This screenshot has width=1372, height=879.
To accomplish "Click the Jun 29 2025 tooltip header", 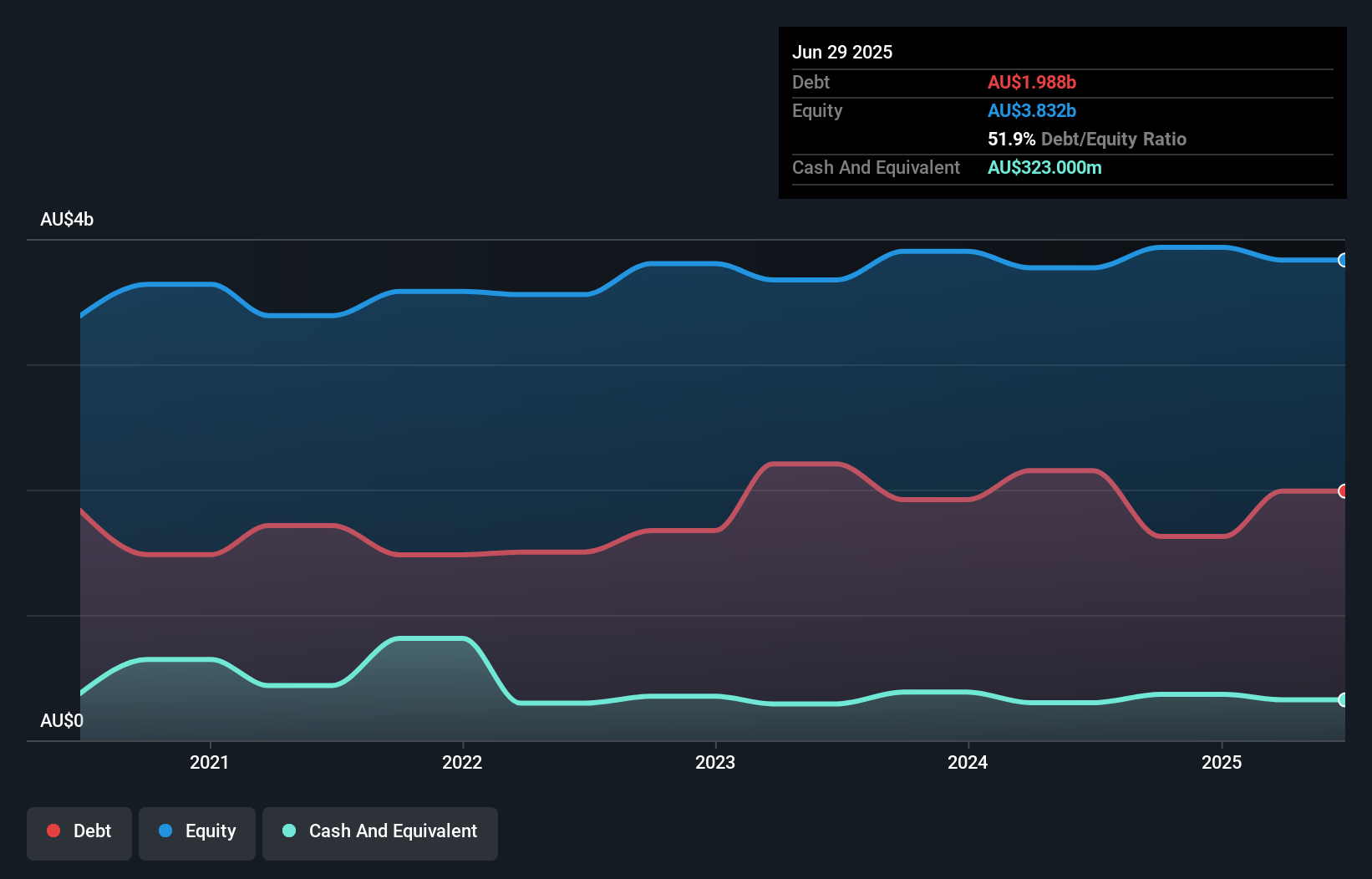I will [842, 52].
